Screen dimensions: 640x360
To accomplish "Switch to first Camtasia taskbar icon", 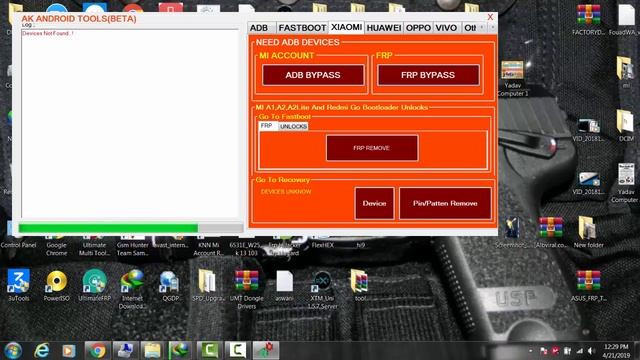I will pos(209,351).
